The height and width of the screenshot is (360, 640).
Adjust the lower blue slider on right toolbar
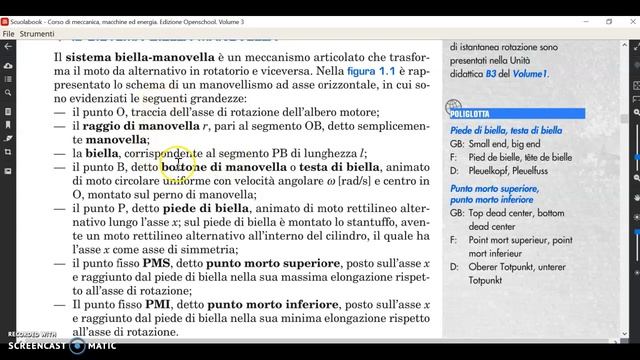click(637, 232)
